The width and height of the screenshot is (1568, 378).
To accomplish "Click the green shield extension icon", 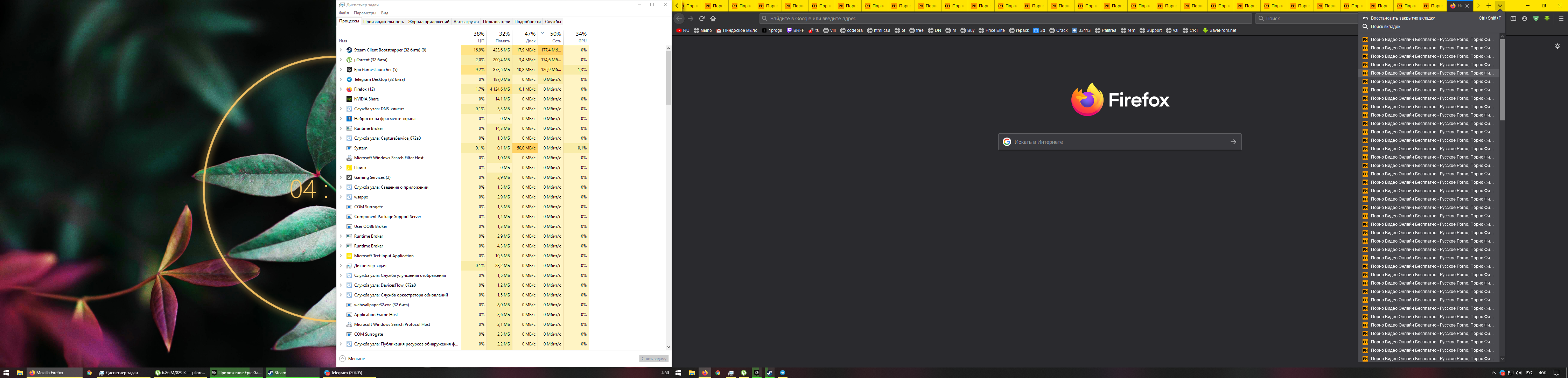I will click(x=1536, y=19).
